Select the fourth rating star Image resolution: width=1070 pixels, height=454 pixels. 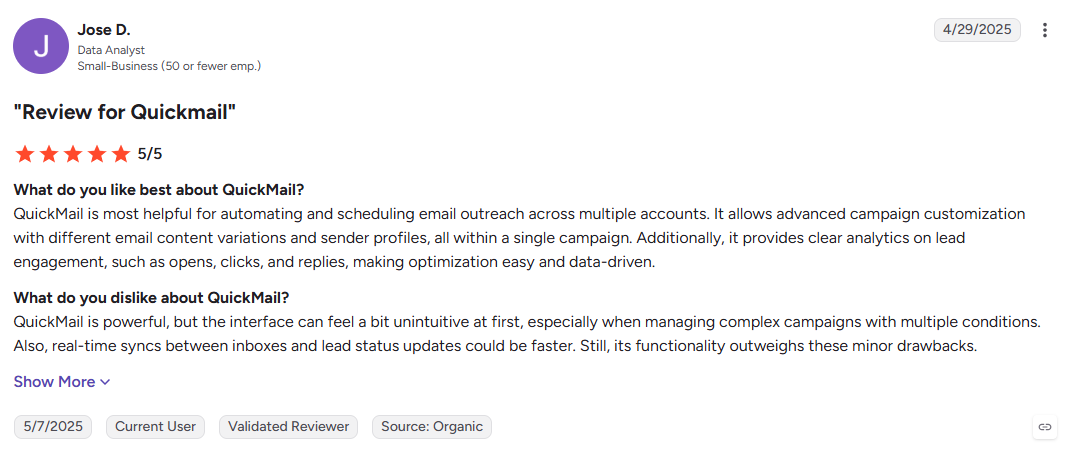click(96, 154)
